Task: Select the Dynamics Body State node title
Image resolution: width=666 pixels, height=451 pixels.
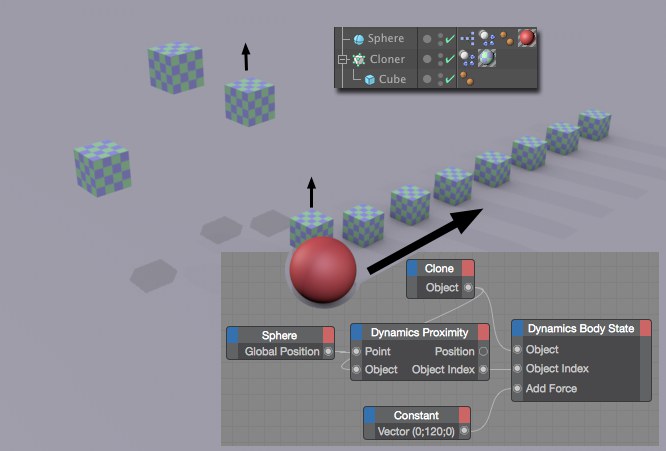Action: (581, 328)
